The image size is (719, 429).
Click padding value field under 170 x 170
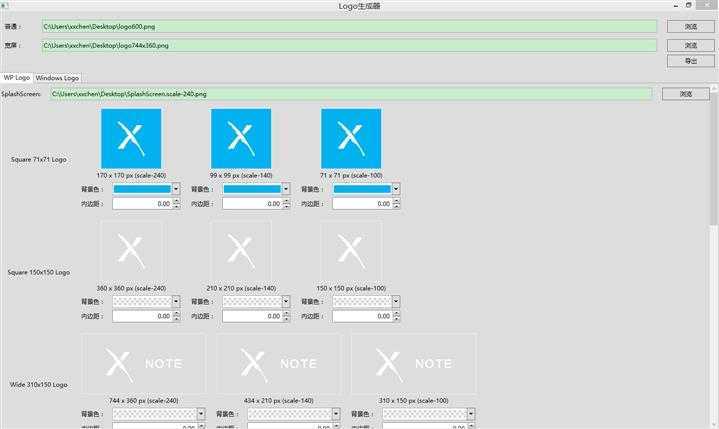(x=142, y=204)
